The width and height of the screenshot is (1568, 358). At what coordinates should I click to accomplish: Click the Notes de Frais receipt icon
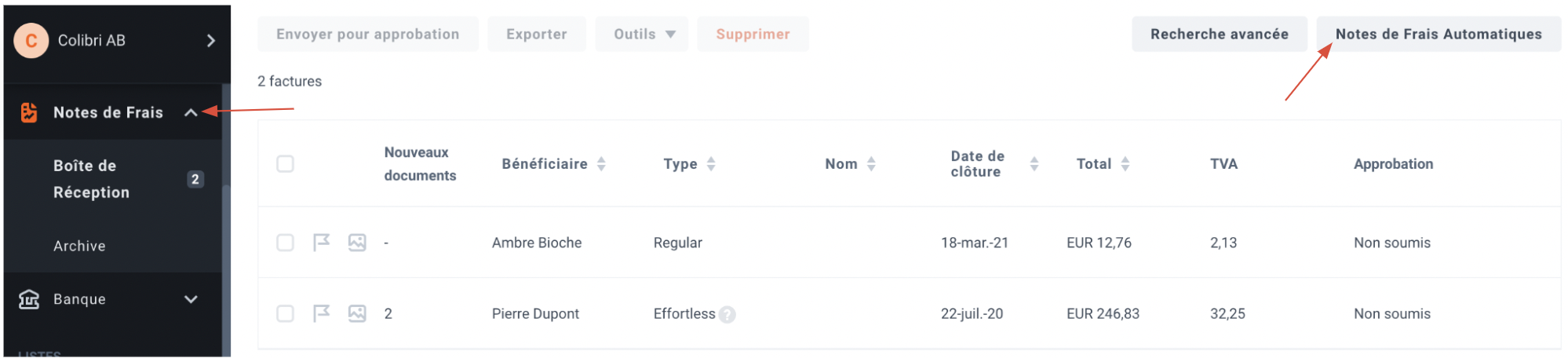pyautogui.click(x=29, y=112)
